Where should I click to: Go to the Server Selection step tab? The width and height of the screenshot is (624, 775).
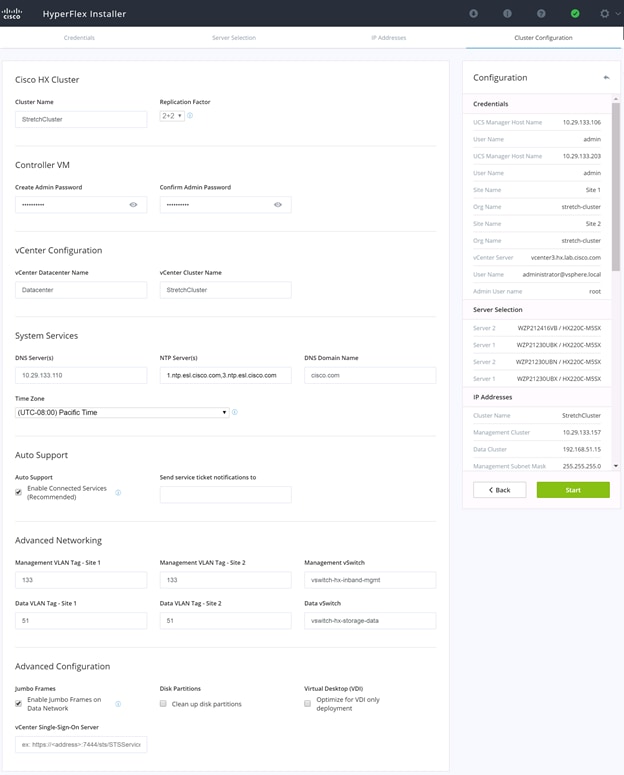click(234, 38)
